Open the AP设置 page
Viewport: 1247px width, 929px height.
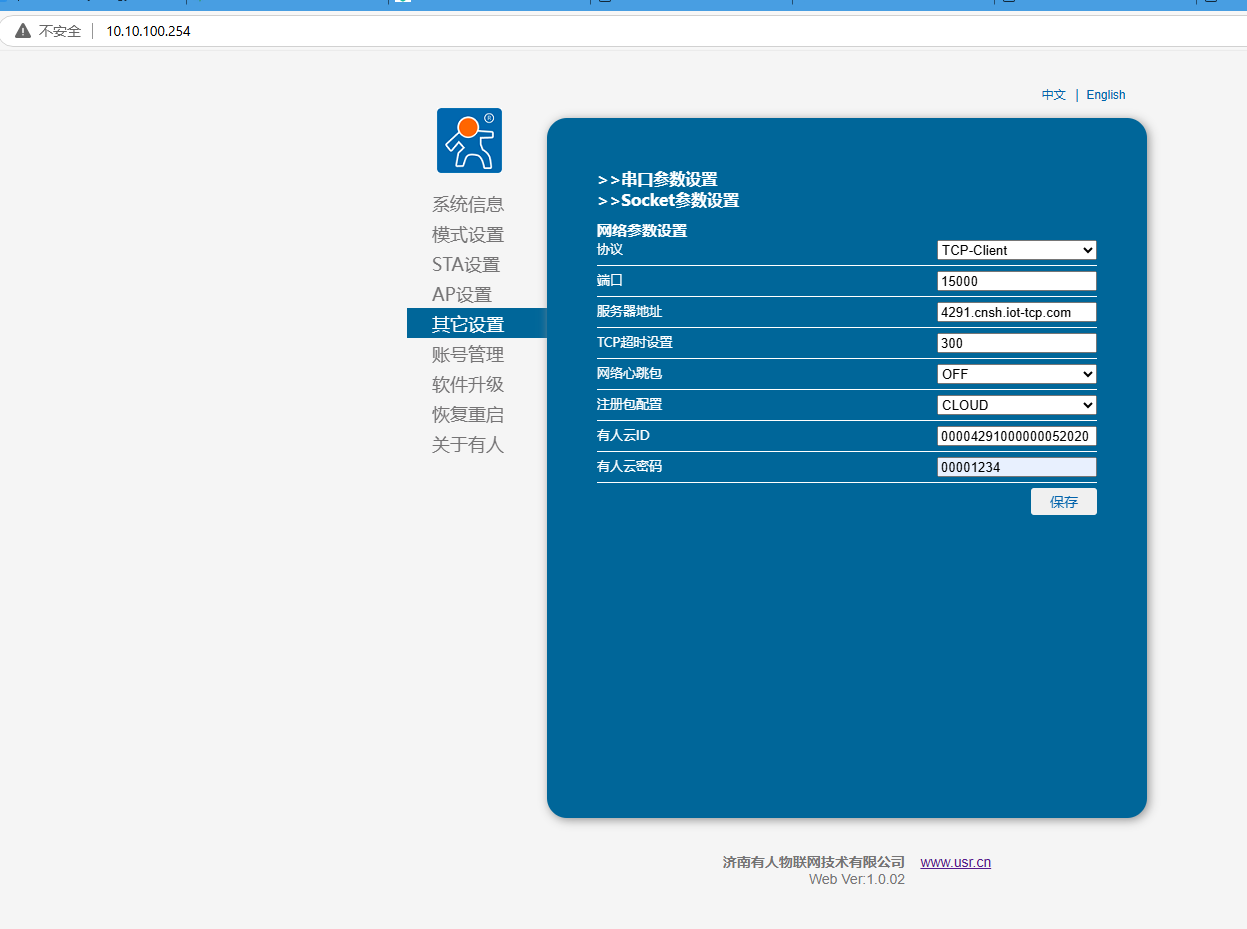pyautogui.click(x=462, y=295)
